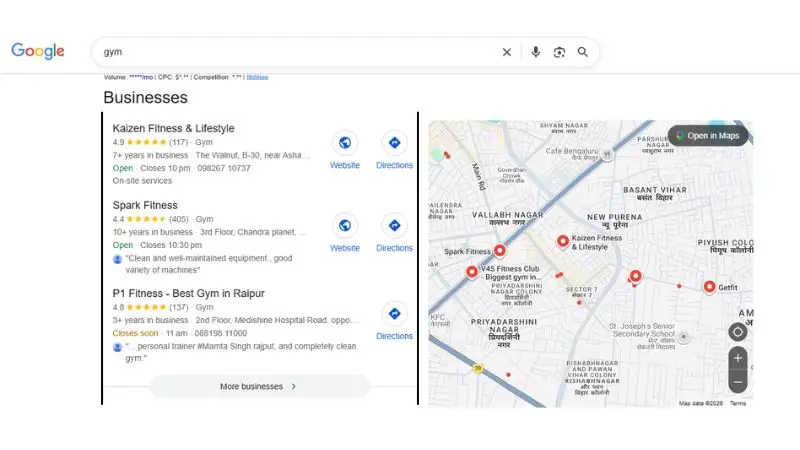The image size is (800, 450).
Task: Click the reviewer avatar beside P1 Fitness review
Action: 117,347
